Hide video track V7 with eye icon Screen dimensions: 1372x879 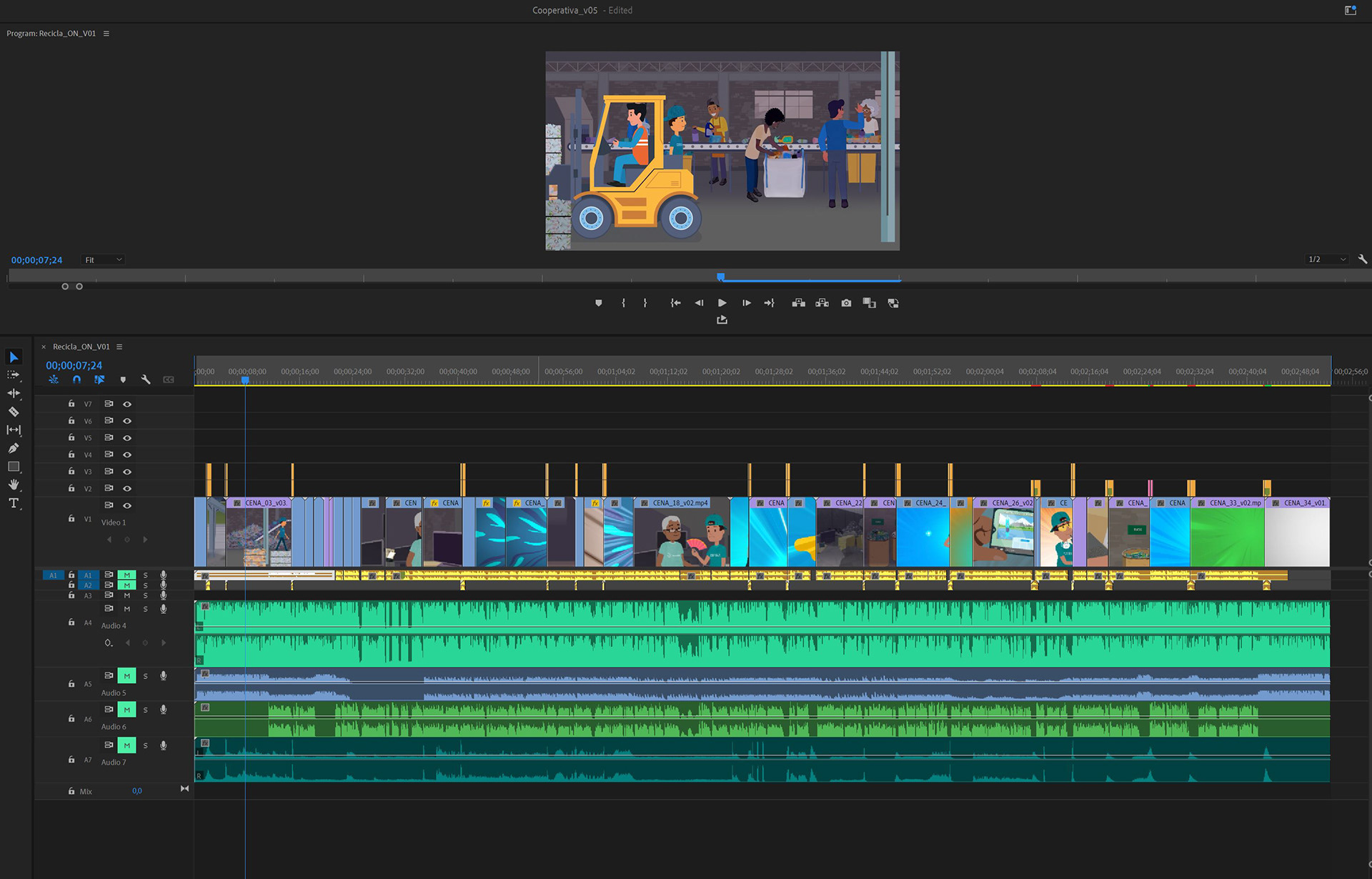[x=127, y=404]
